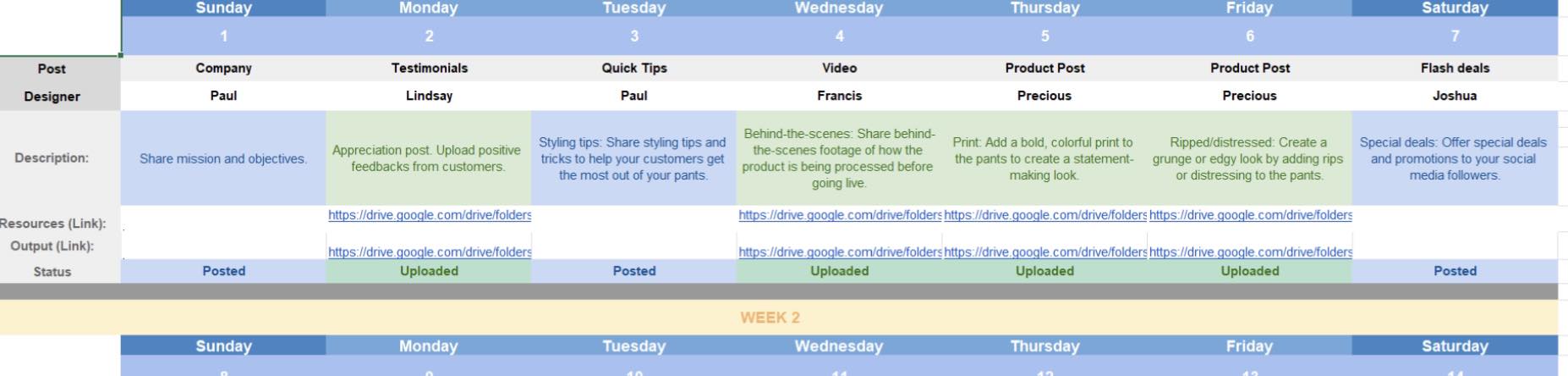This screenshot has height=376, width=1568.
Task: Select the designer cell showing Joshua
Action: (1455, 96)
